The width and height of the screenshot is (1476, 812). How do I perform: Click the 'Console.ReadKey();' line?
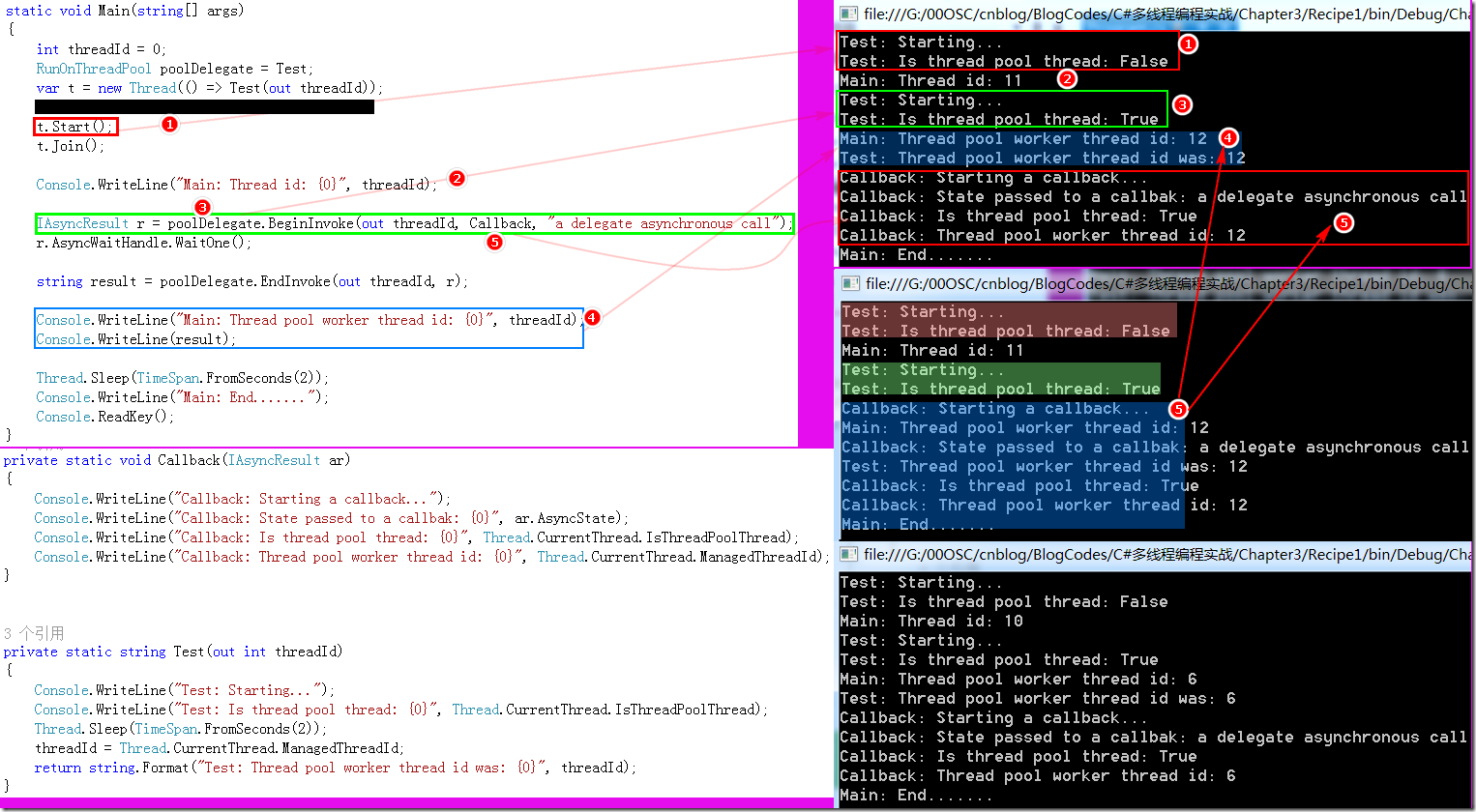[105, 417]
